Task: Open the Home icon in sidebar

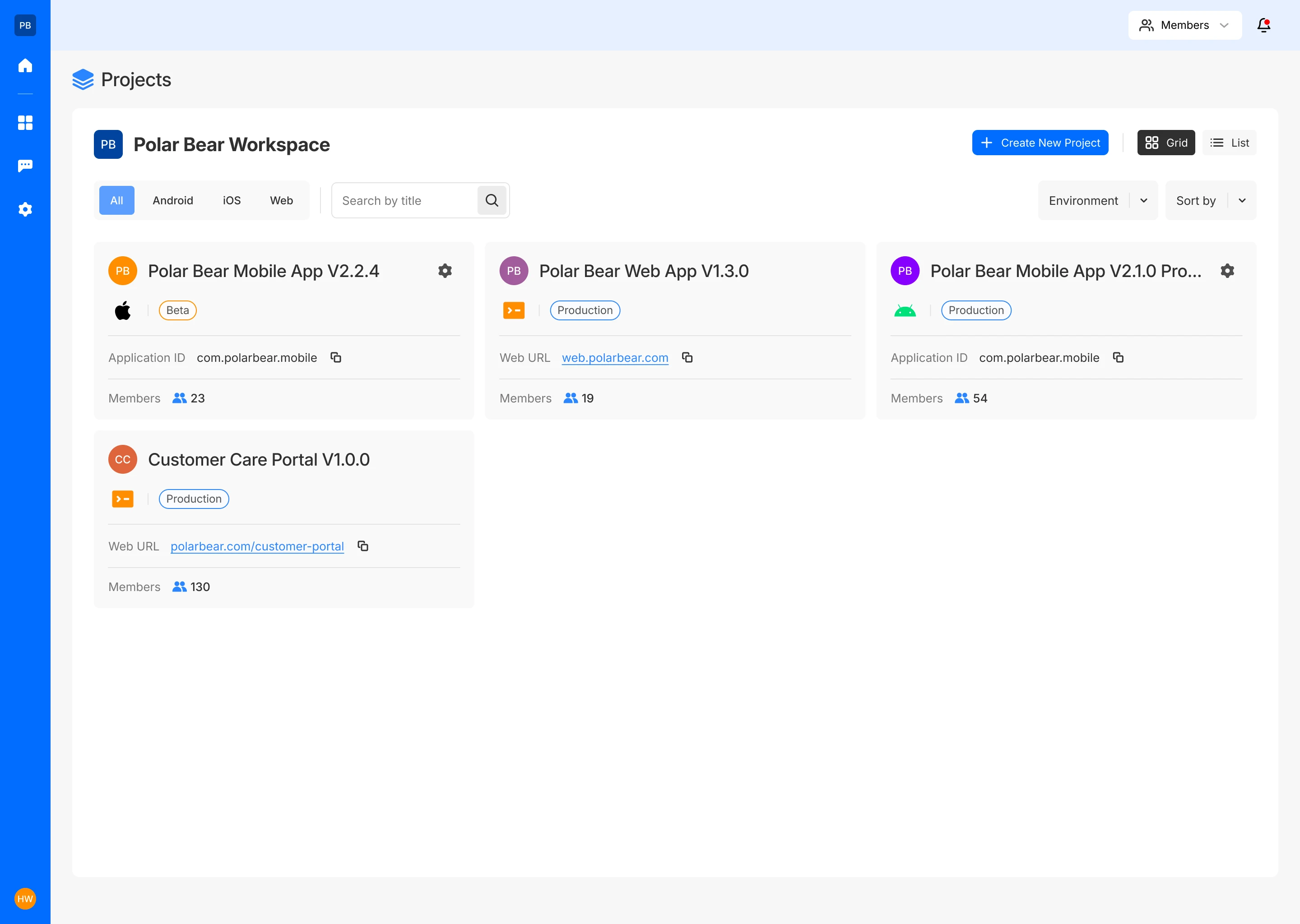Action: coord(25,65)
